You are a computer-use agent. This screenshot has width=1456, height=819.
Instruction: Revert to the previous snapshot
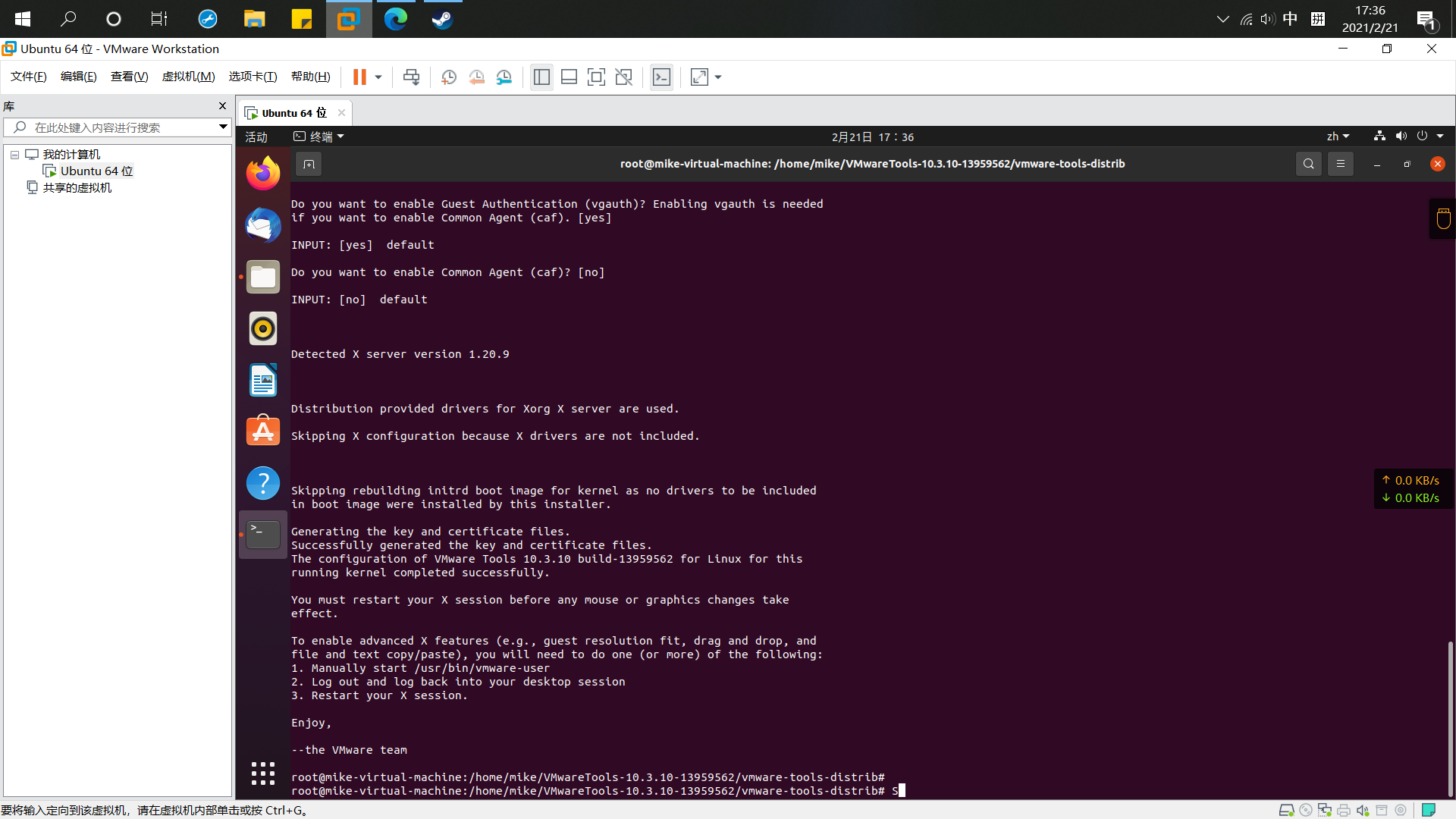476,77
